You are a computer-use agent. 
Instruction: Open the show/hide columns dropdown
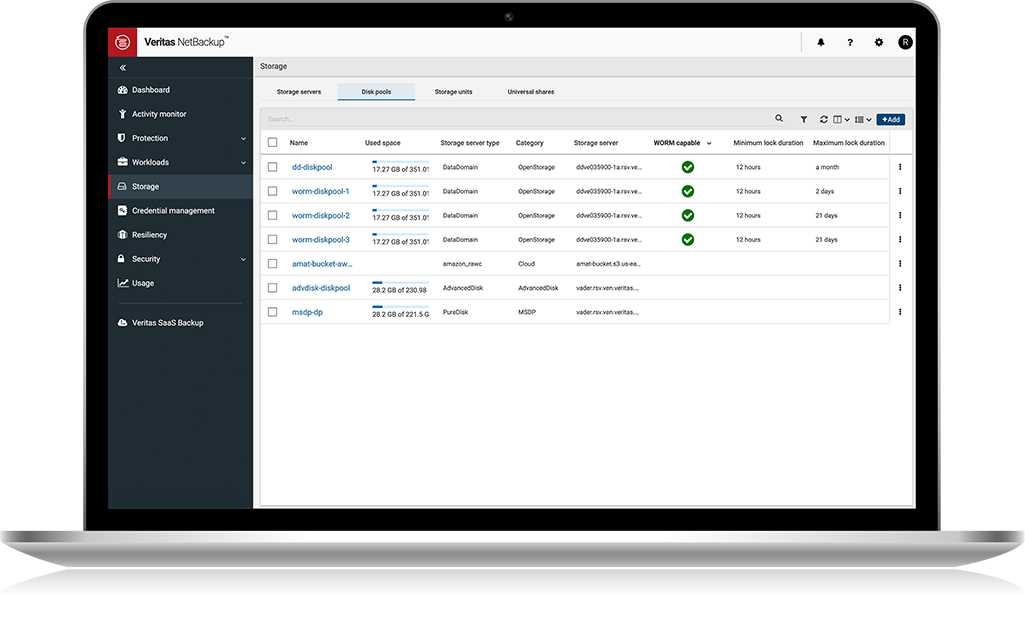(841, 119)
